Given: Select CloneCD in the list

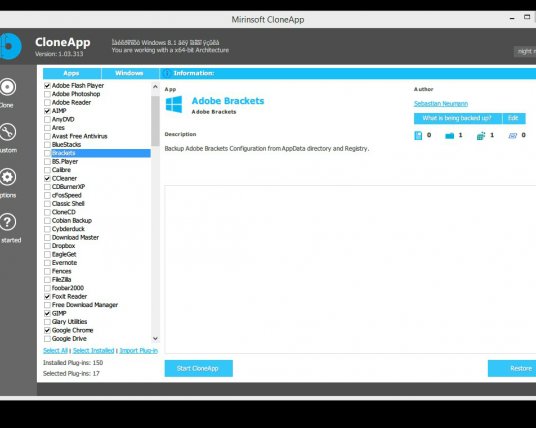Looking at the screenshot, I should point(64,212).
